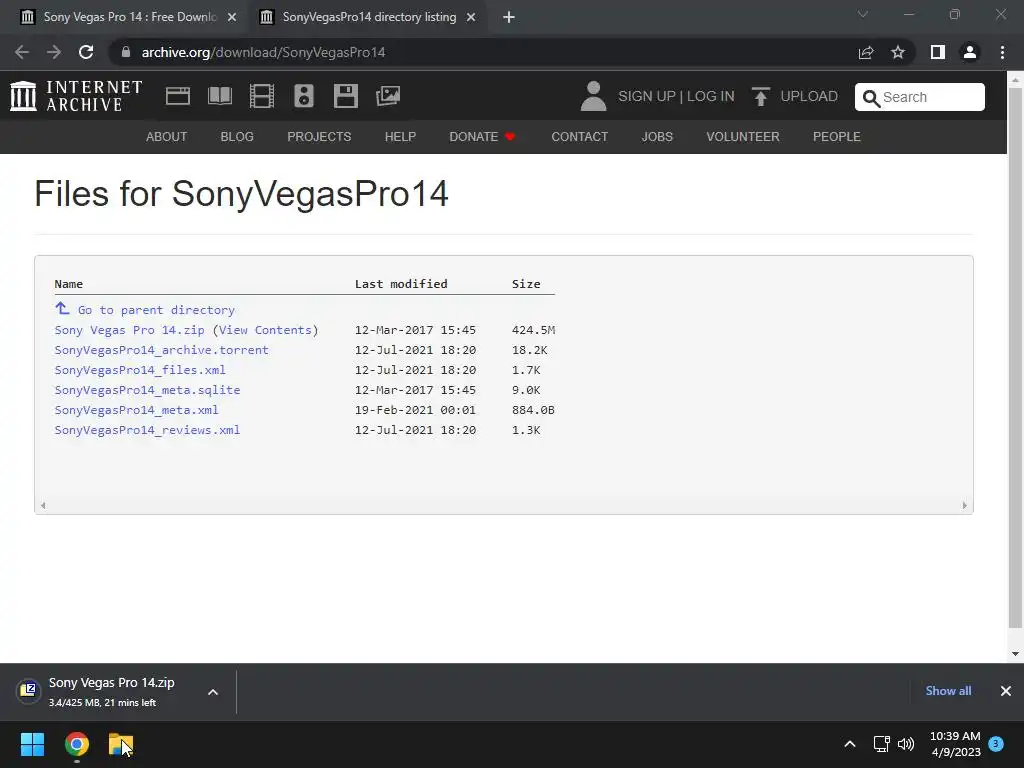Viewport: 1024px width, 768px height.
Task: Expand download options chevron for zip
Action: pyautogui.click(x=213, y=692)
